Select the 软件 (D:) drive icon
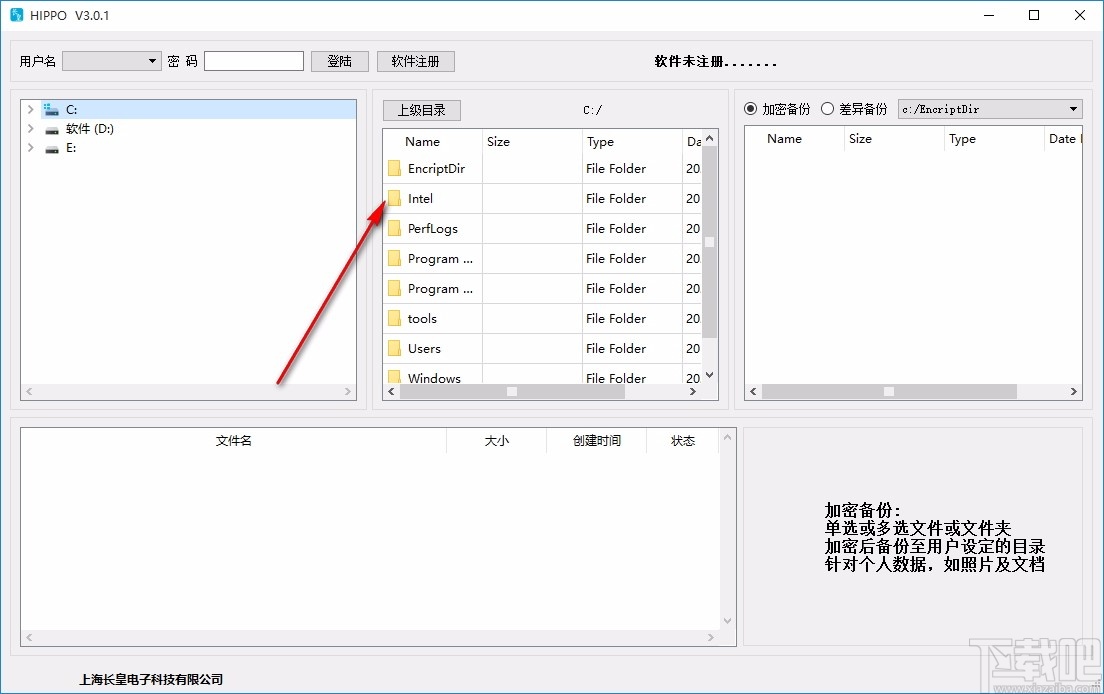1104x694 pixels. [52, 128]
